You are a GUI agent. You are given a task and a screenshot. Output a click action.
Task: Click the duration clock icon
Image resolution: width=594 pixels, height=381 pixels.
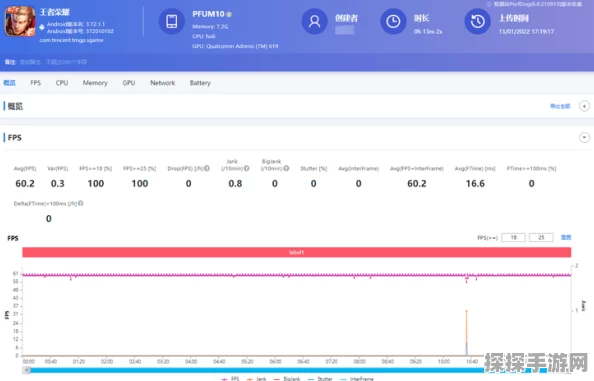click(x=393, y=22)
